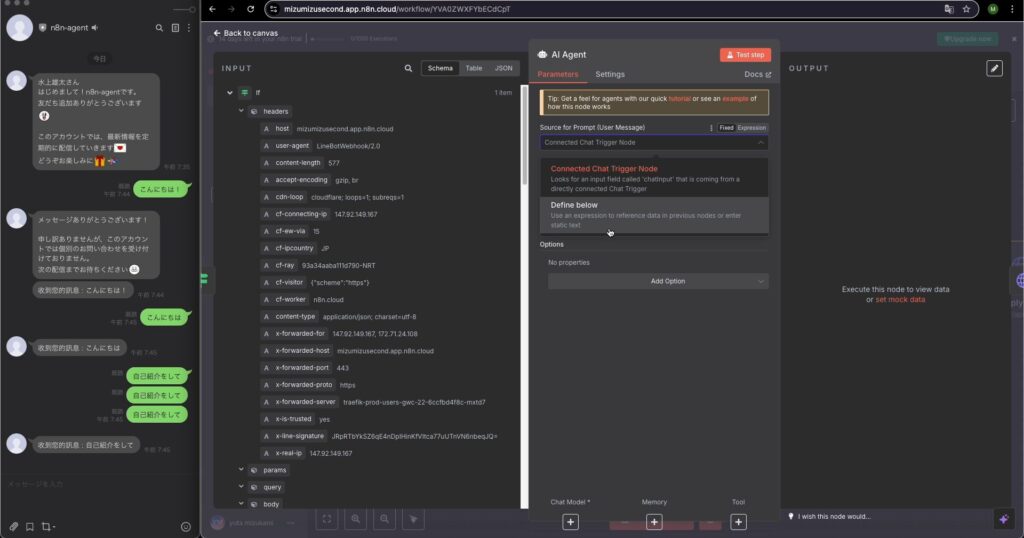Click the parameter options three-dot icon
1024x538 pixels.
tap(711, 128)
